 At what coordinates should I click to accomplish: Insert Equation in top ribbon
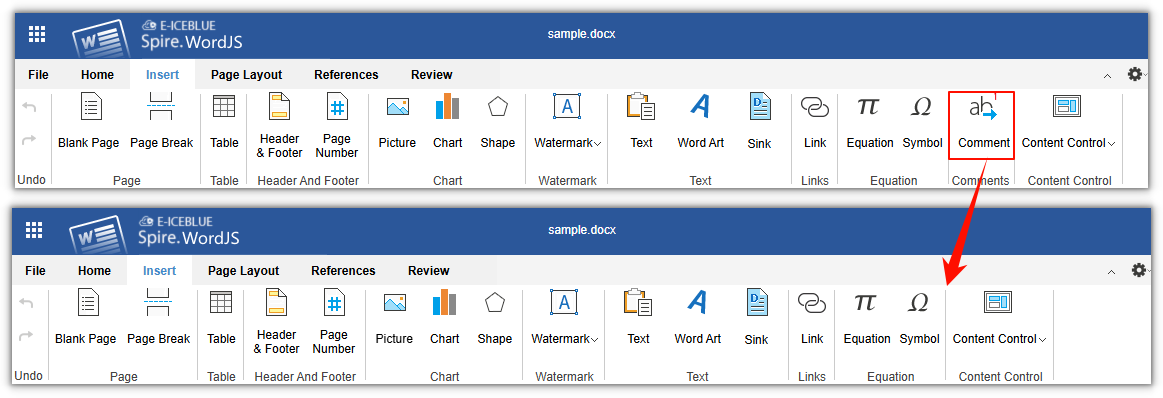(870, 122)
